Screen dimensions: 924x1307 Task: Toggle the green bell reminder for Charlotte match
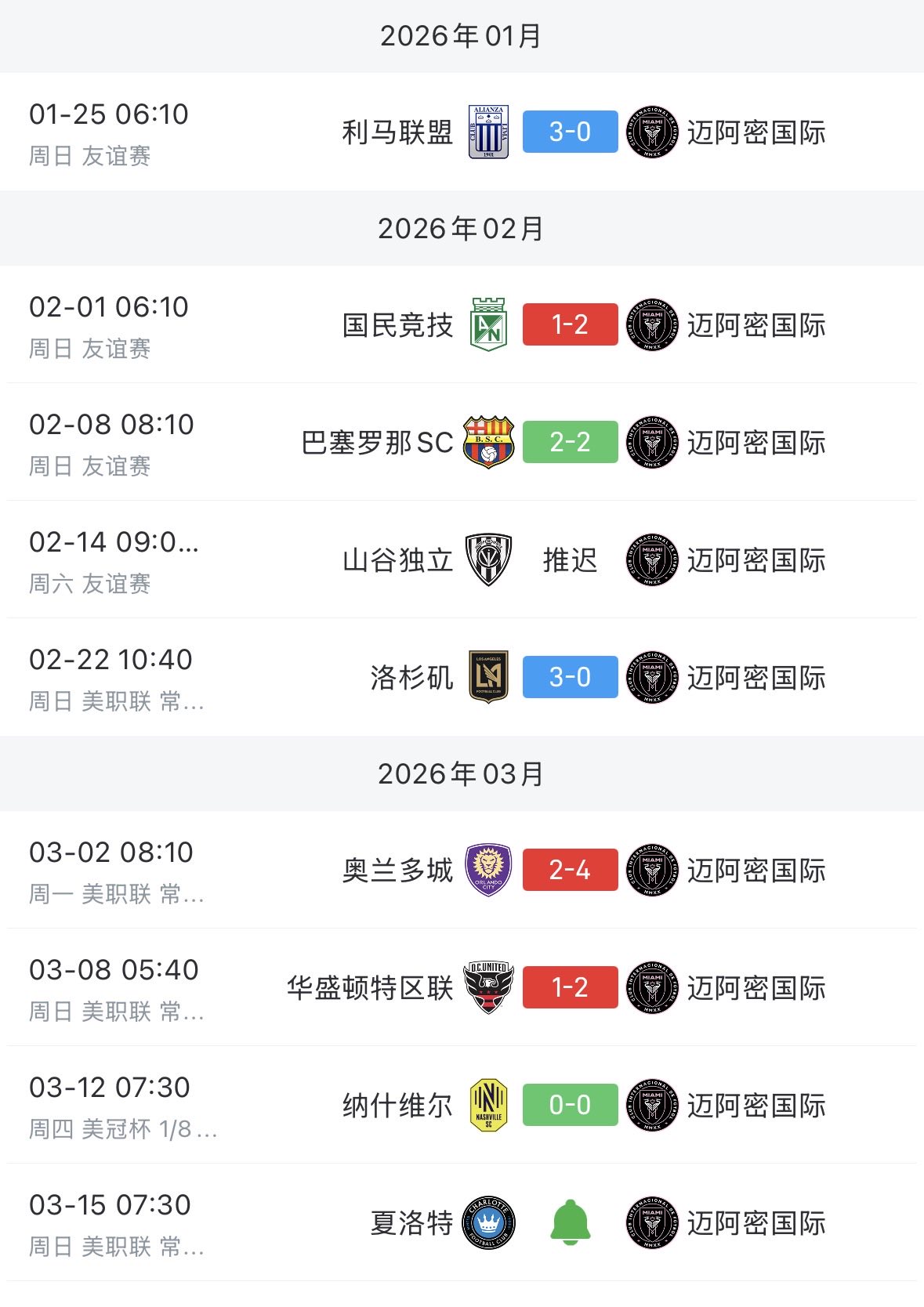click(570, 1222)
